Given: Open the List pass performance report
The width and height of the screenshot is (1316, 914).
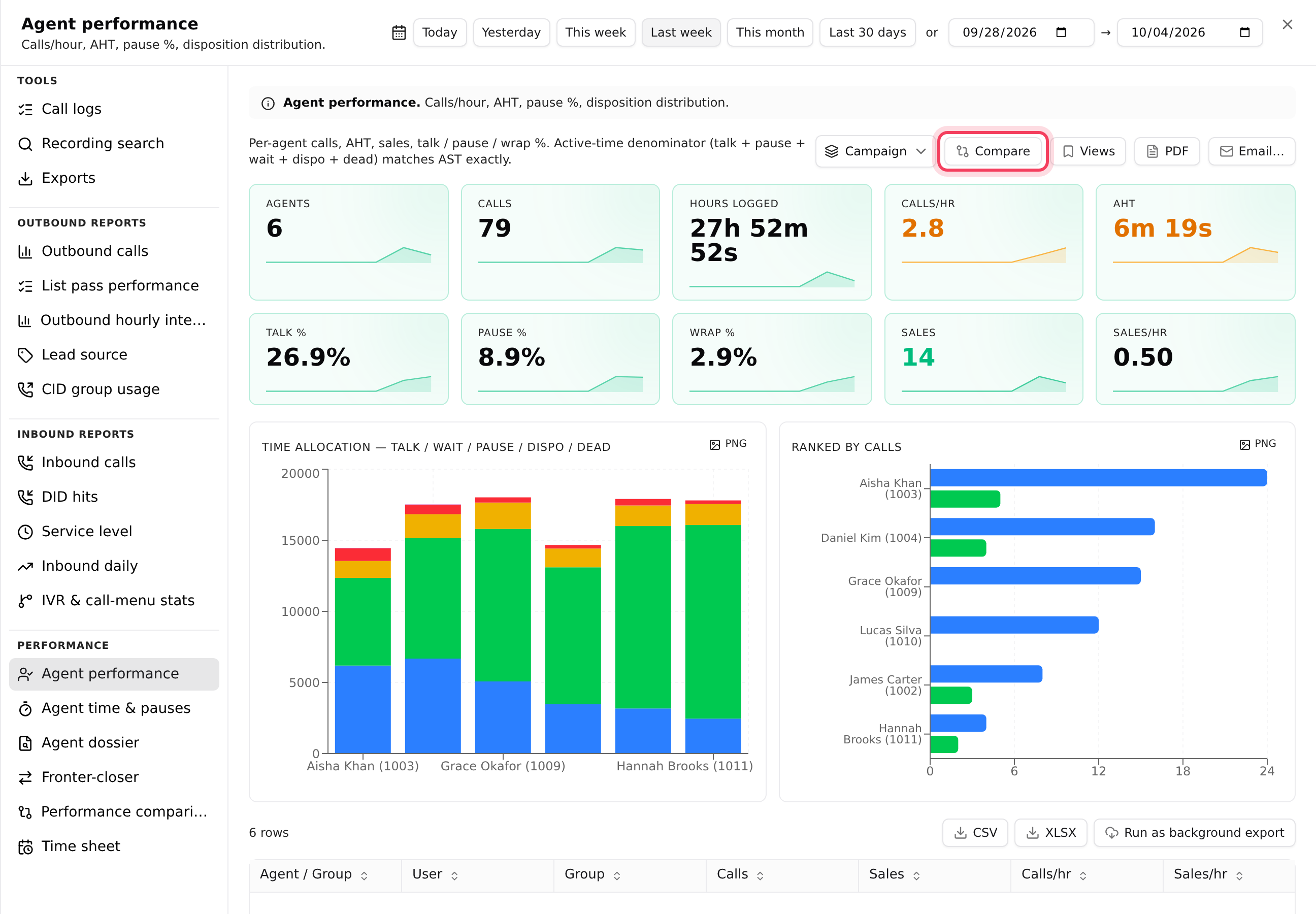Looking at the screenshot, I should [x=114, y=286].
